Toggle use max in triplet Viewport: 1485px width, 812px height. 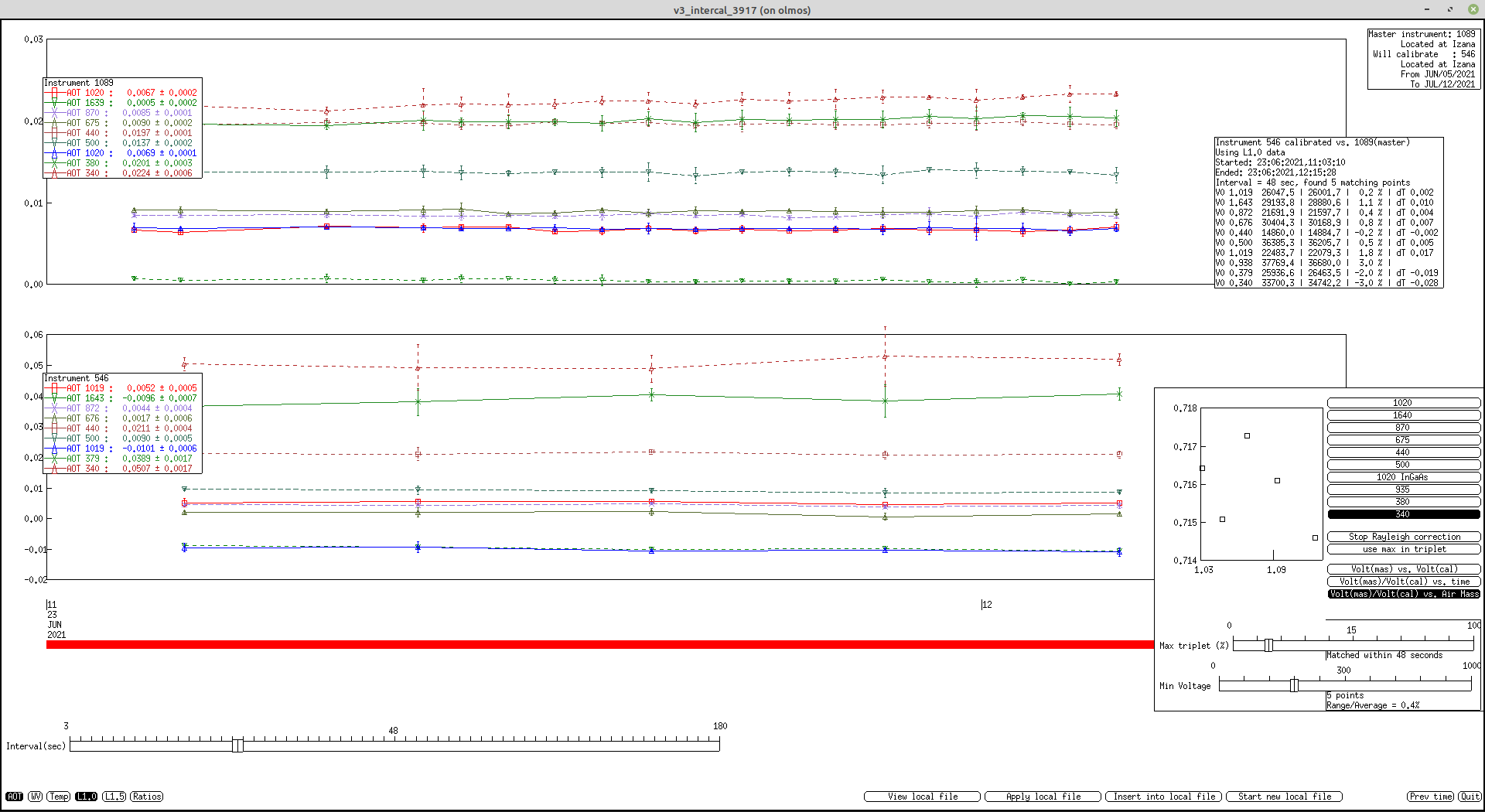(1403, 549)
